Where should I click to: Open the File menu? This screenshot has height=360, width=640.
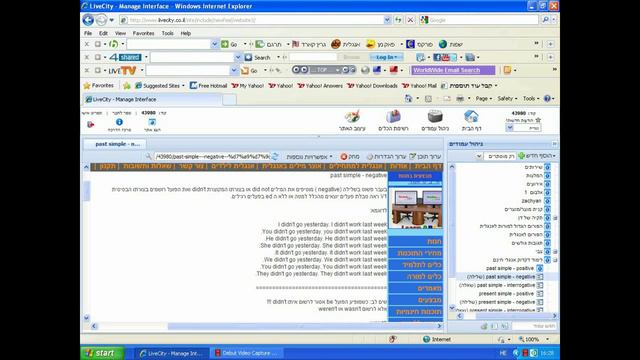coord(88,33)
